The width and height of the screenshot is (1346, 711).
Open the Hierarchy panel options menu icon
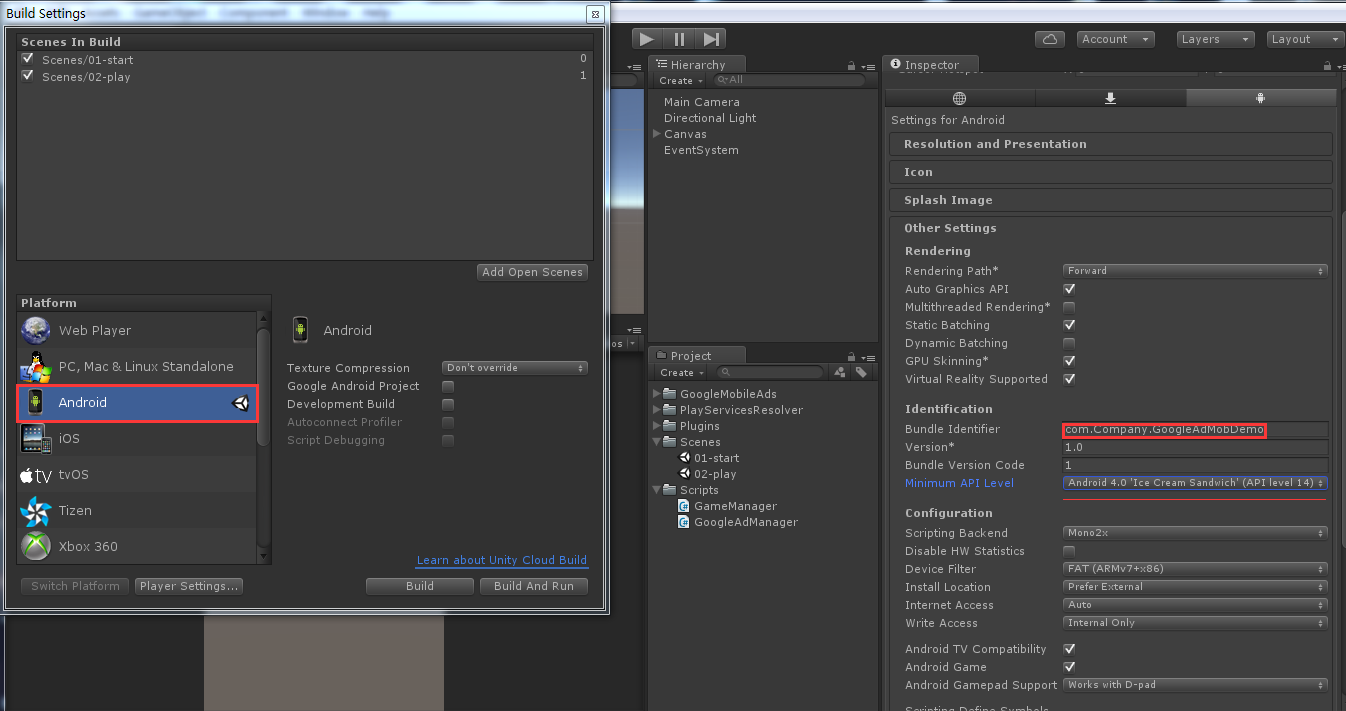pyautogui.click(x=867, y=65)
